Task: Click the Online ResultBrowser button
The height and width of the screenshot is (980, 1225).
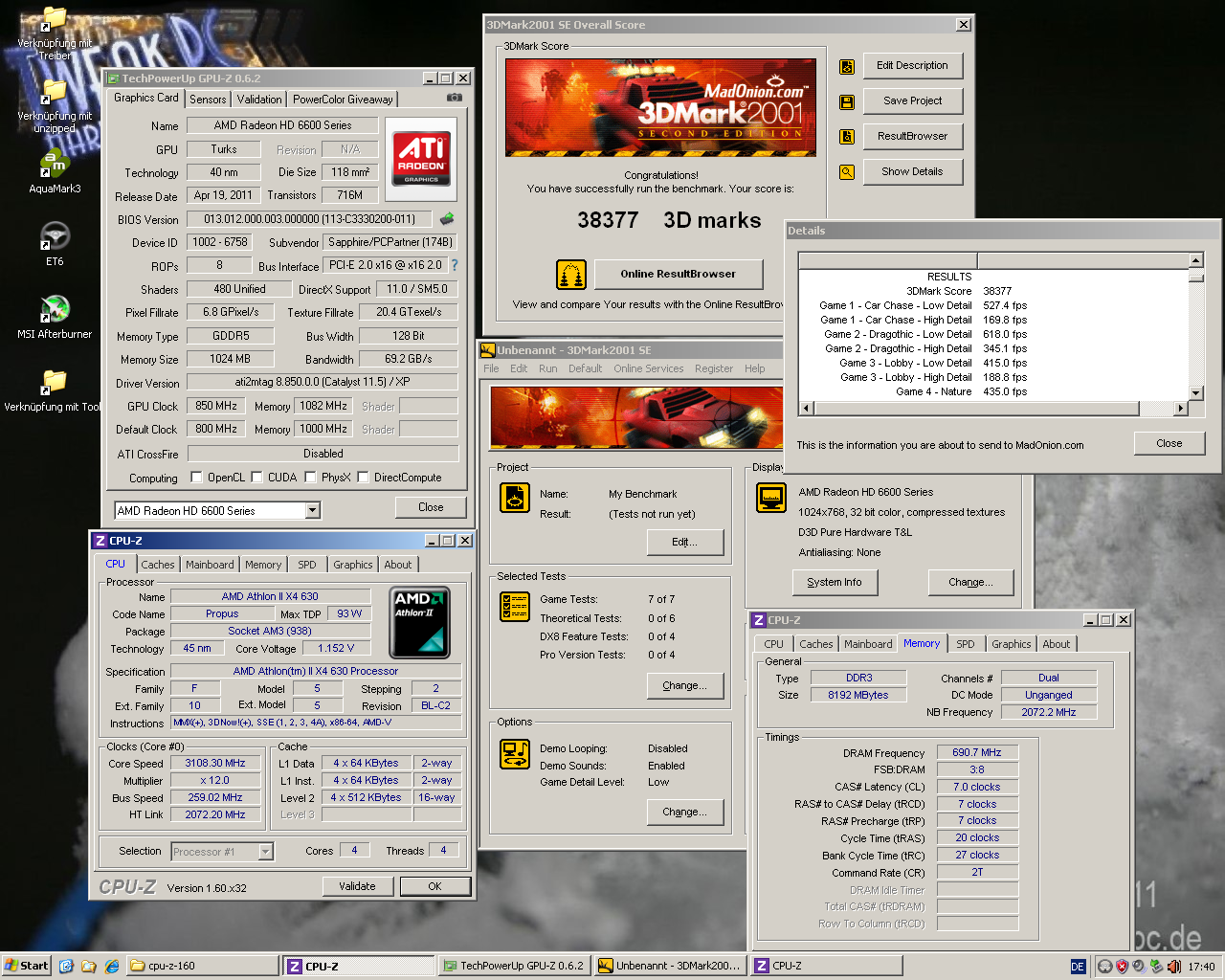Action: pyautogui.click(x=678, y=274)
